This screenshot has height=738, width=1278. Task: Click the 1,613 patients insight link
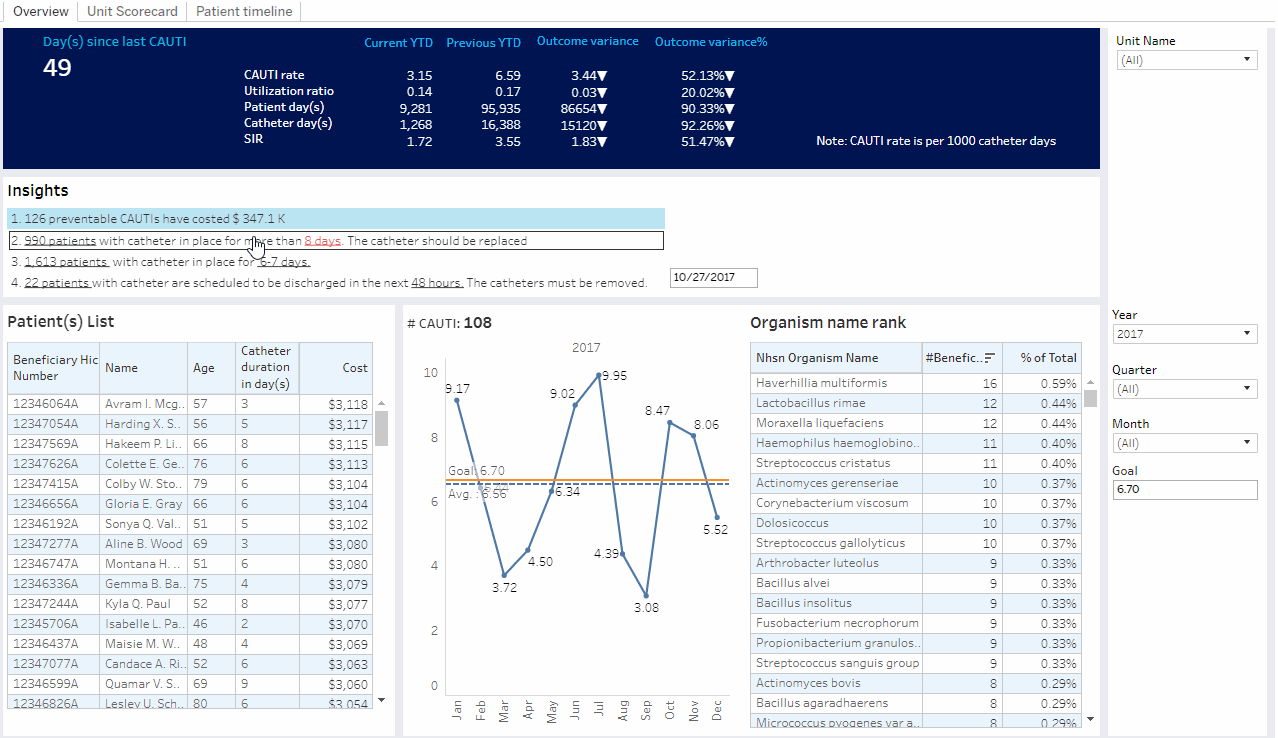click(x=66, y=262)
